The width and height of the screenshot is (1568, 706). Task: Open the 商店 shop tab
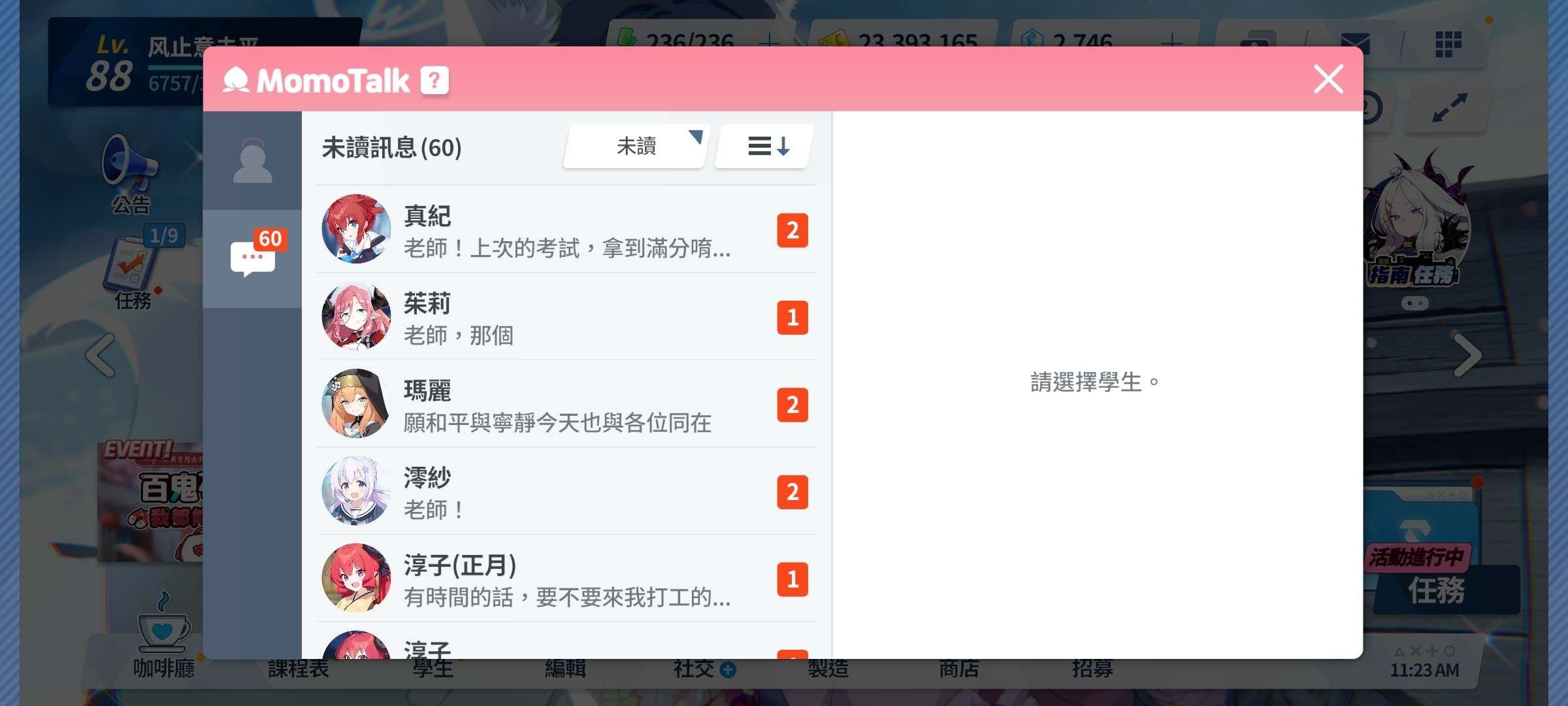pyautogui.click(x=958, y=669)
